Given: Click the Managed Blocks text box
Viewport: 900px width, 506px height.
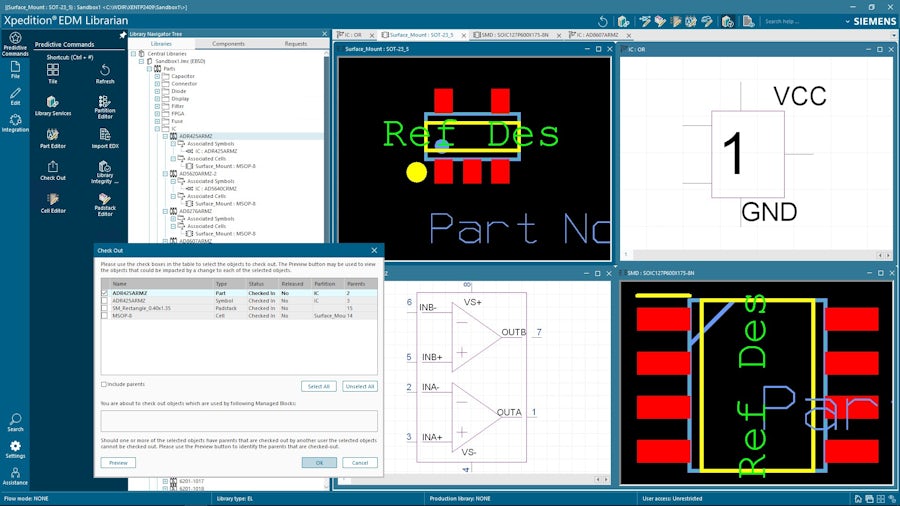Looking at the screenshot, I should (x=239, y=421).
